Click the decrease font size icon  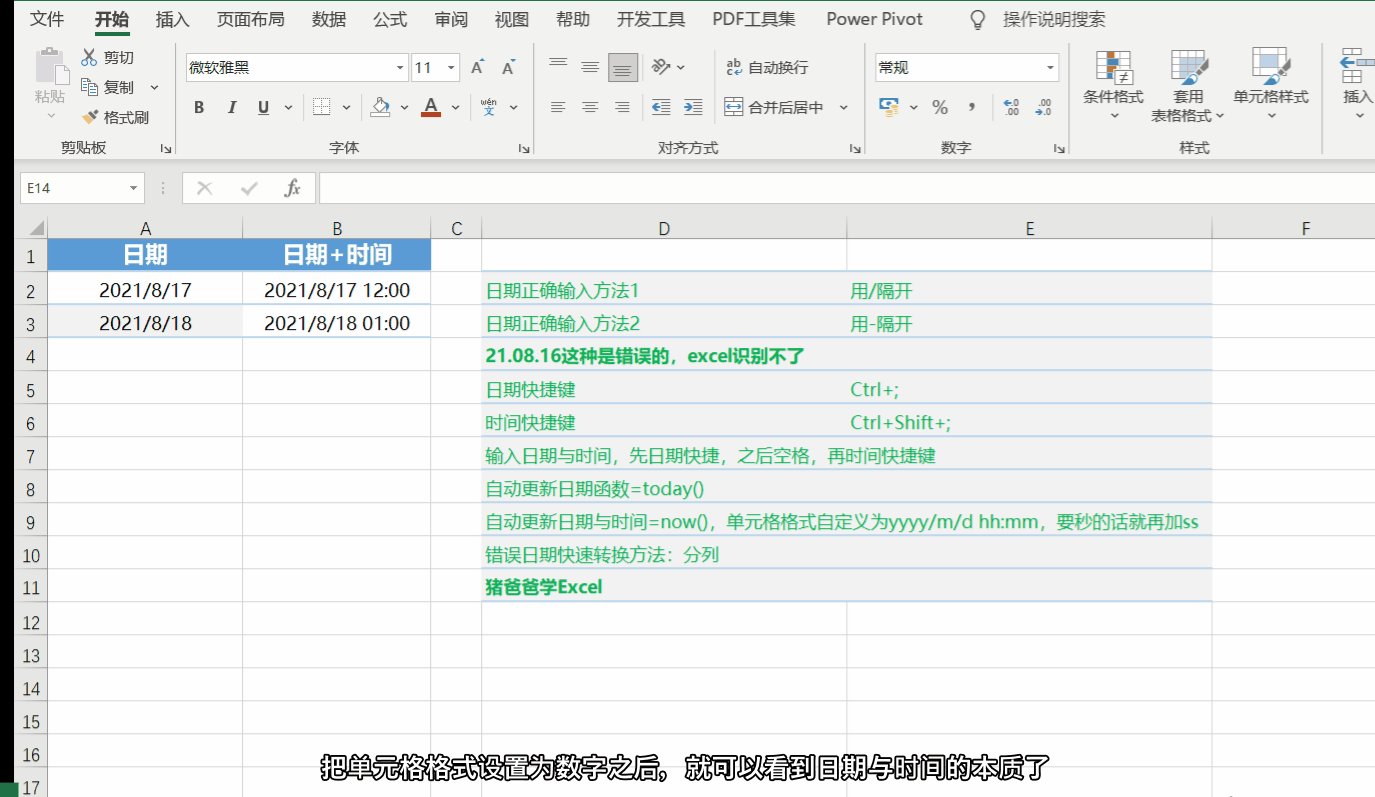pos(509,67)
